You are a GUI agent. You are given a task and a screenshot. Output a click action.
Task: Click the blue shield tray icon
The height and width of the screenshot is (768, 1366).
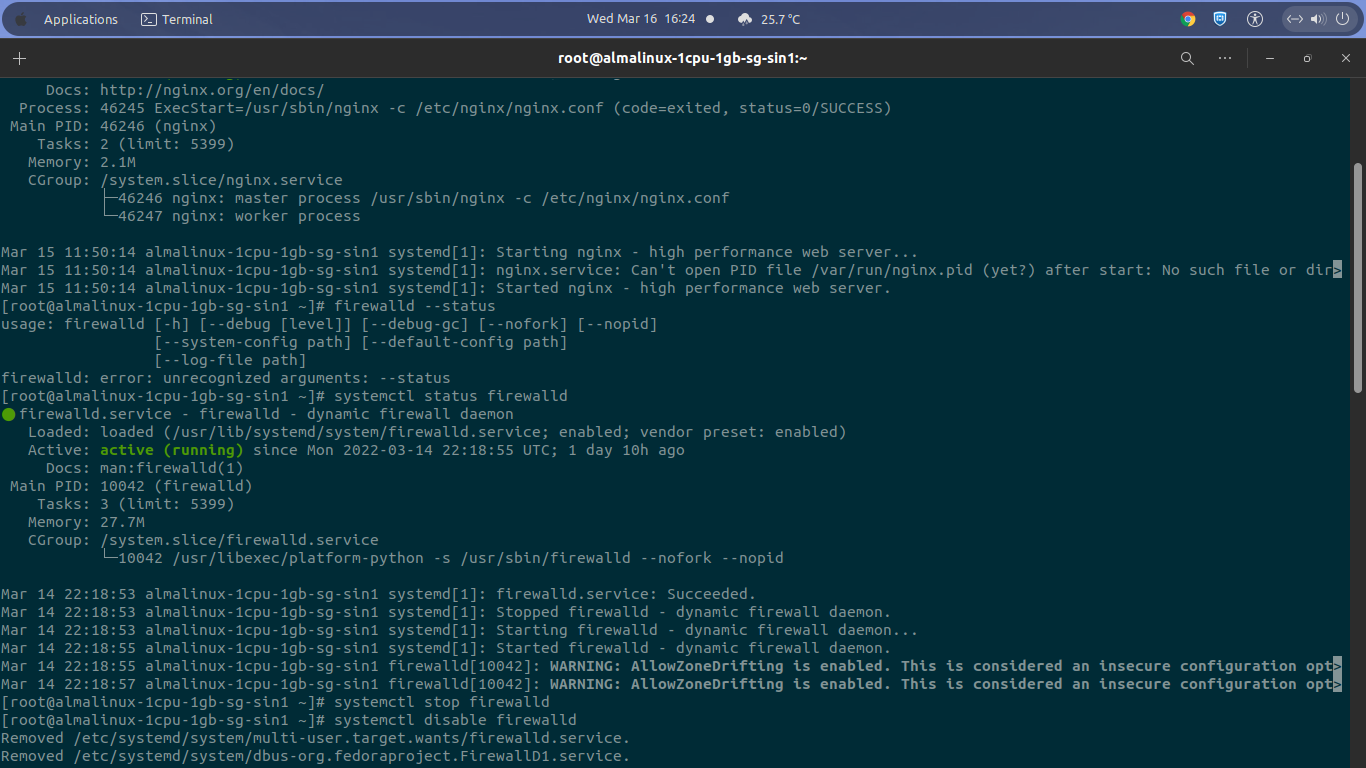(x=1220, y=19)
